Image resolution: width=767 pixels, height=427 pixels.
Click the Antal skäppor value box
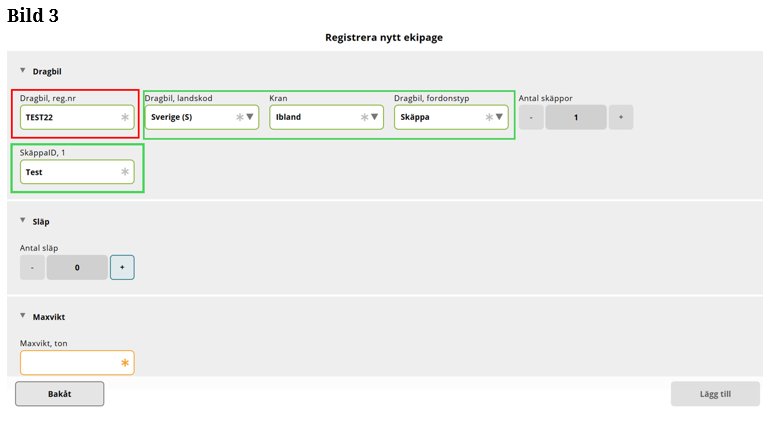coord(576,117)
